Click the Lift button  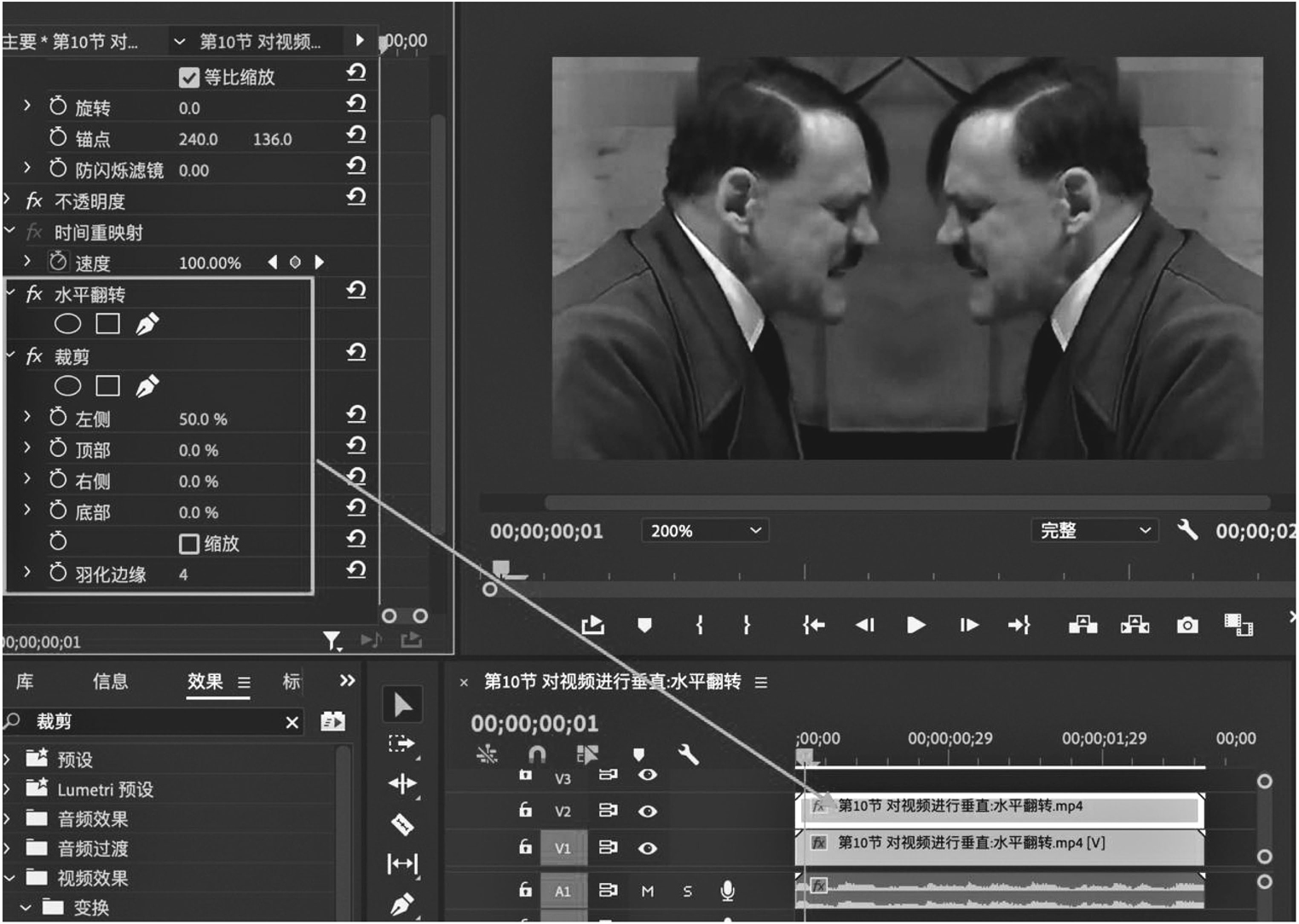[x=1083, y=626]
